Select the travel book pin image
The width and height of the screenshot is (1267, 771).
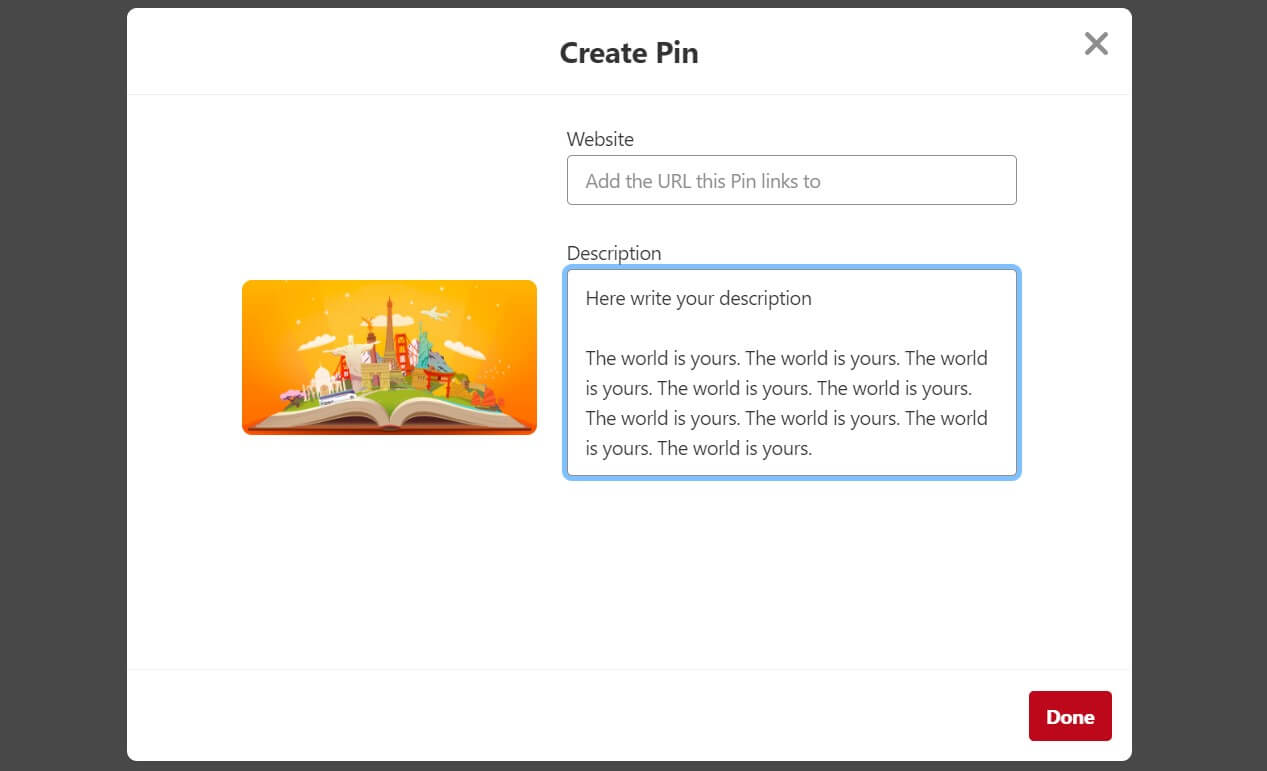389,357
